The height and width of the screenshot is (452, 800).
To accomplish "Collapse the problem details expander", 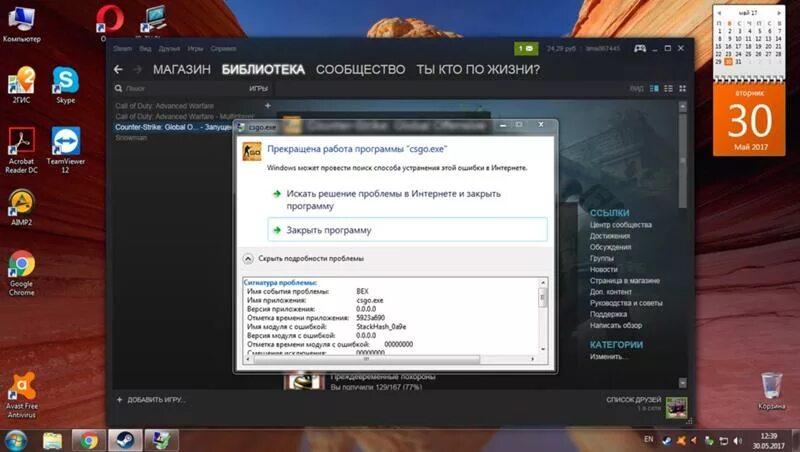I will (x=248, y=259).
